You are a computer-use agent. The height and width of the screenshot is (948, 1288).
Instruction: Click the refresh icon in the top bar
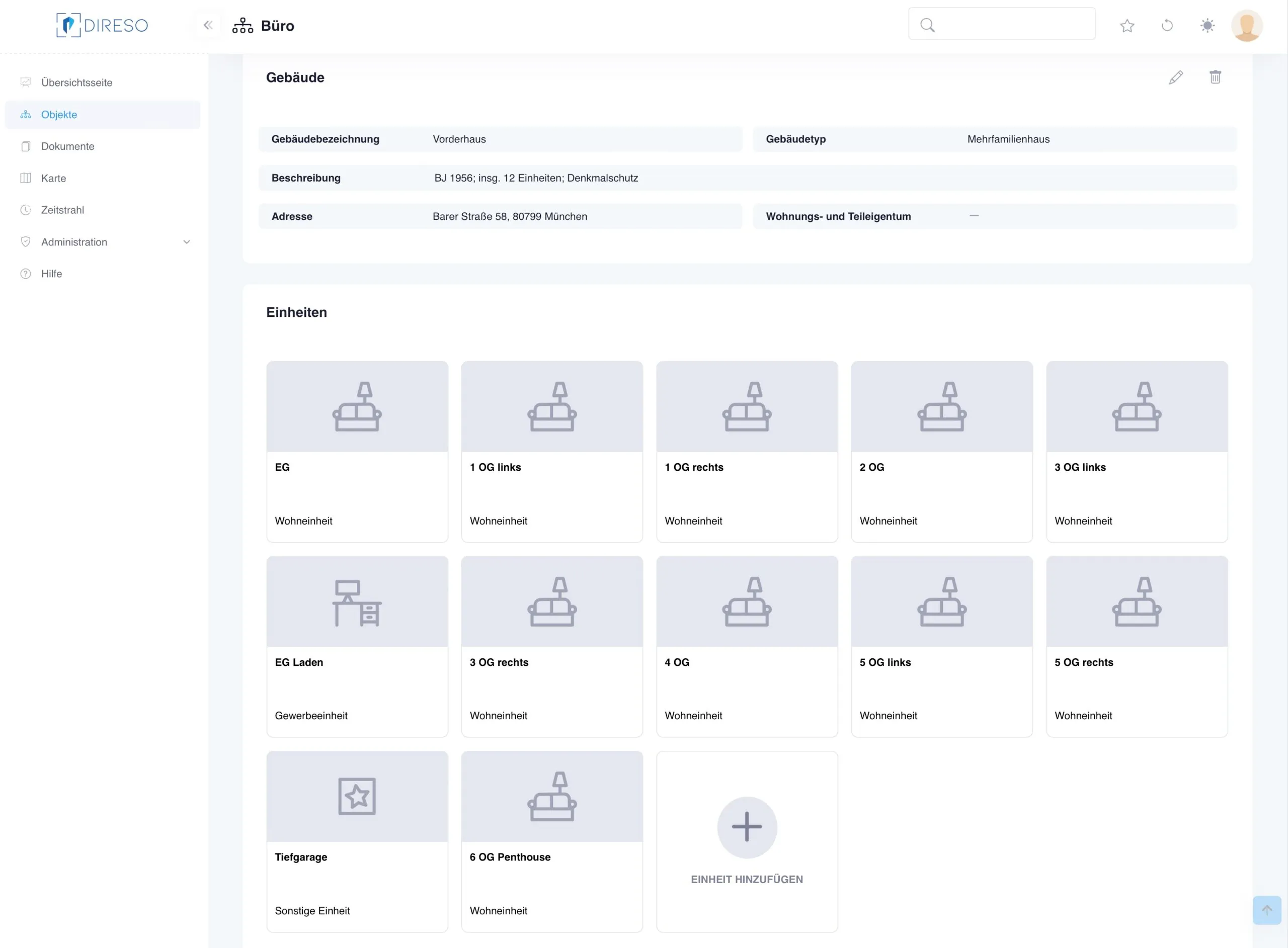(1167, 26)
